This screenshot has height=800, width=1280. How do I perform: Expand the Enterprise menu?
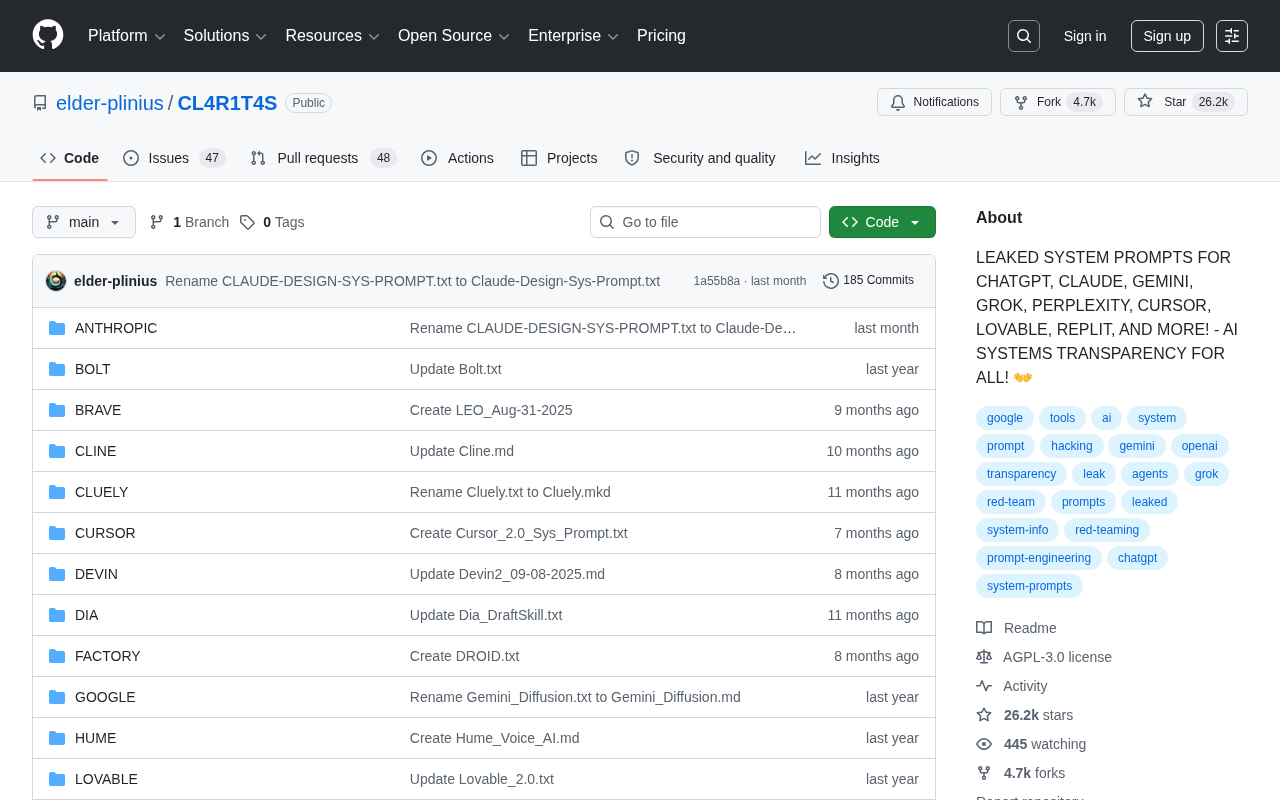pos(574,36)
